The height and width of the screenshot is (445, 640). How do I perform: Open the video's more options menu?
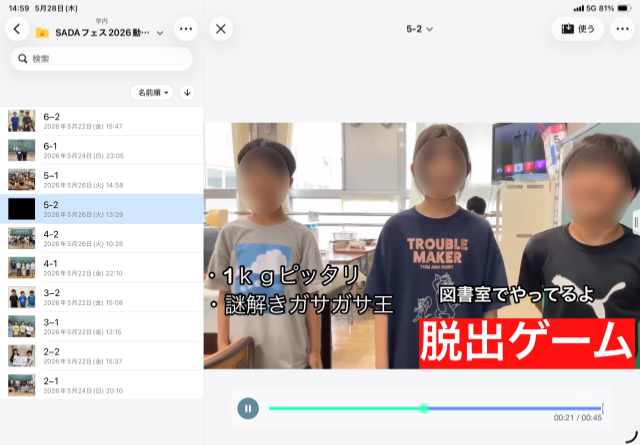click(x=622, y=29)
